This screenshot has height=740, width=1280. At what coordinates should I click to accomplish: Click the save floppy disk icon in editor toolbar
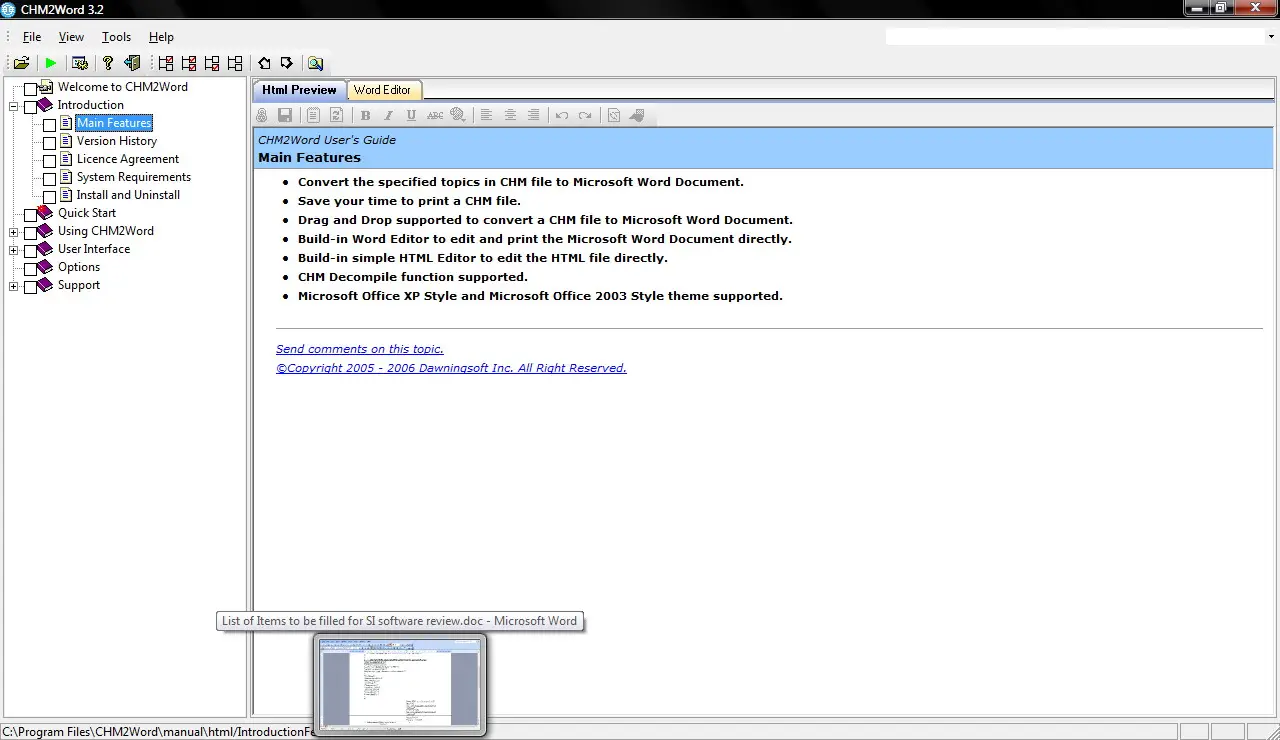[x=285, y=115]
